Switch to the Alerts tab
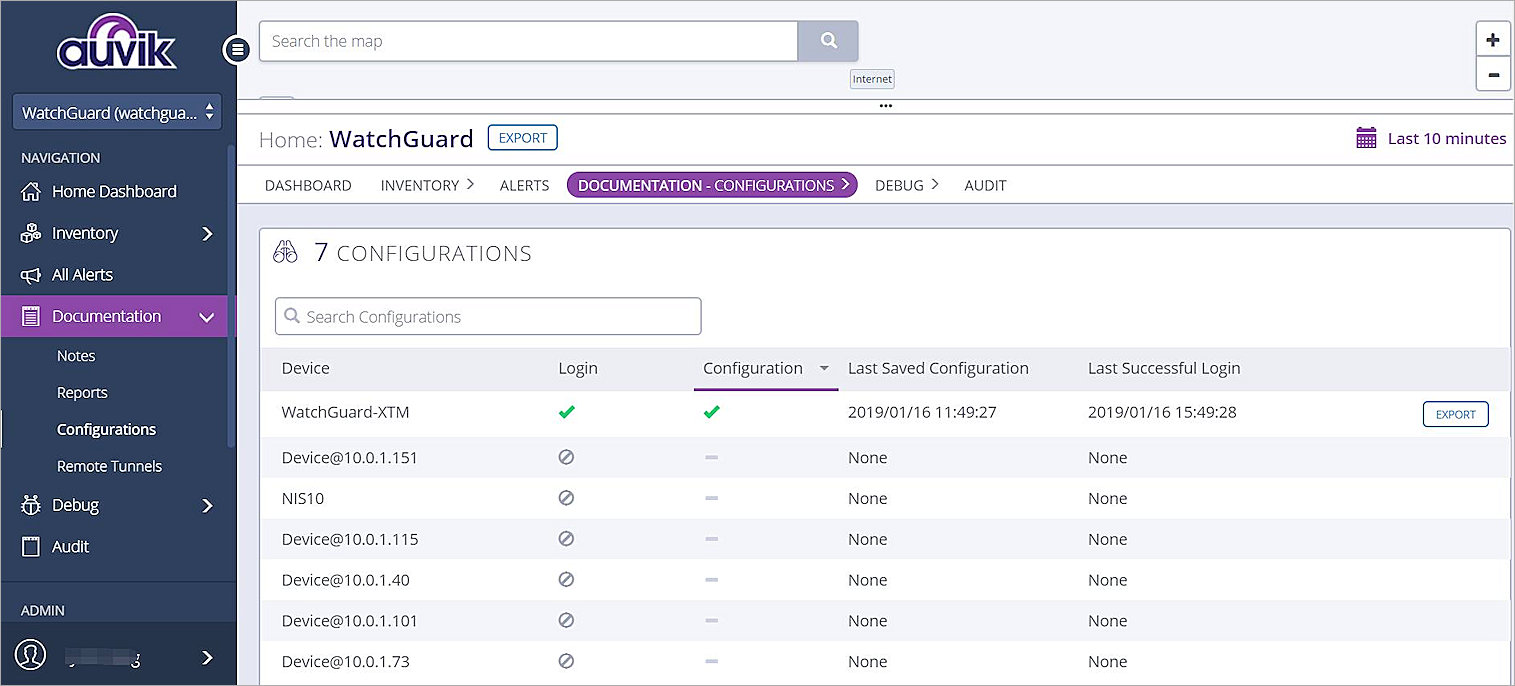Image resolution: width=1515 pixels, height=686 pixels. coord(524,185)
